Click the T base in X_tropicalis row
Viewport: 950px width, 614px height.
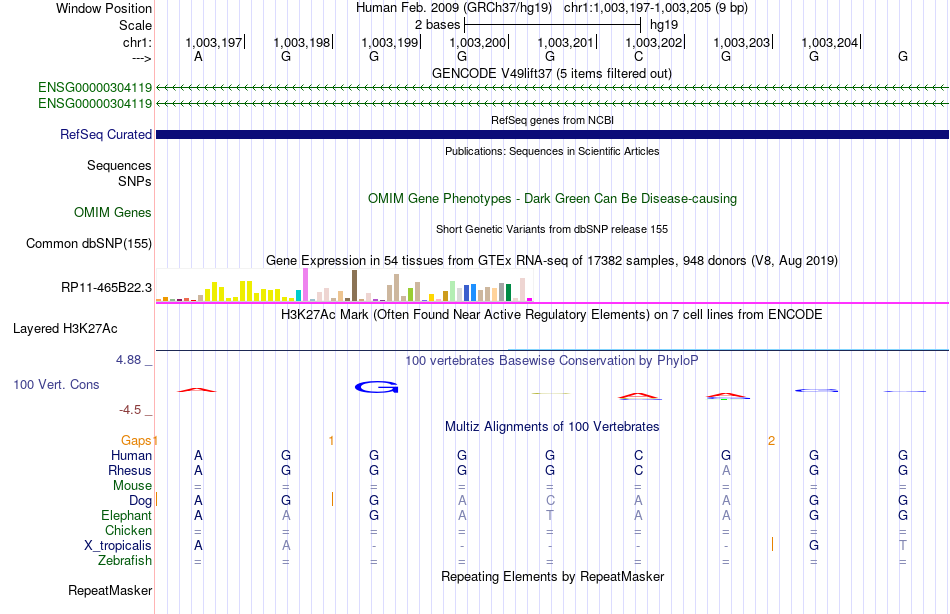coord(903,546)
